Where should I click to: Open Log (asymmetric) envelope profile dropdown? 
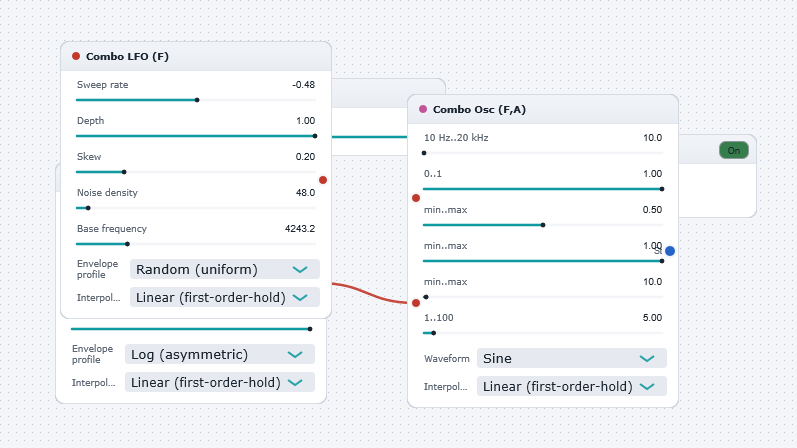(220, 354)
